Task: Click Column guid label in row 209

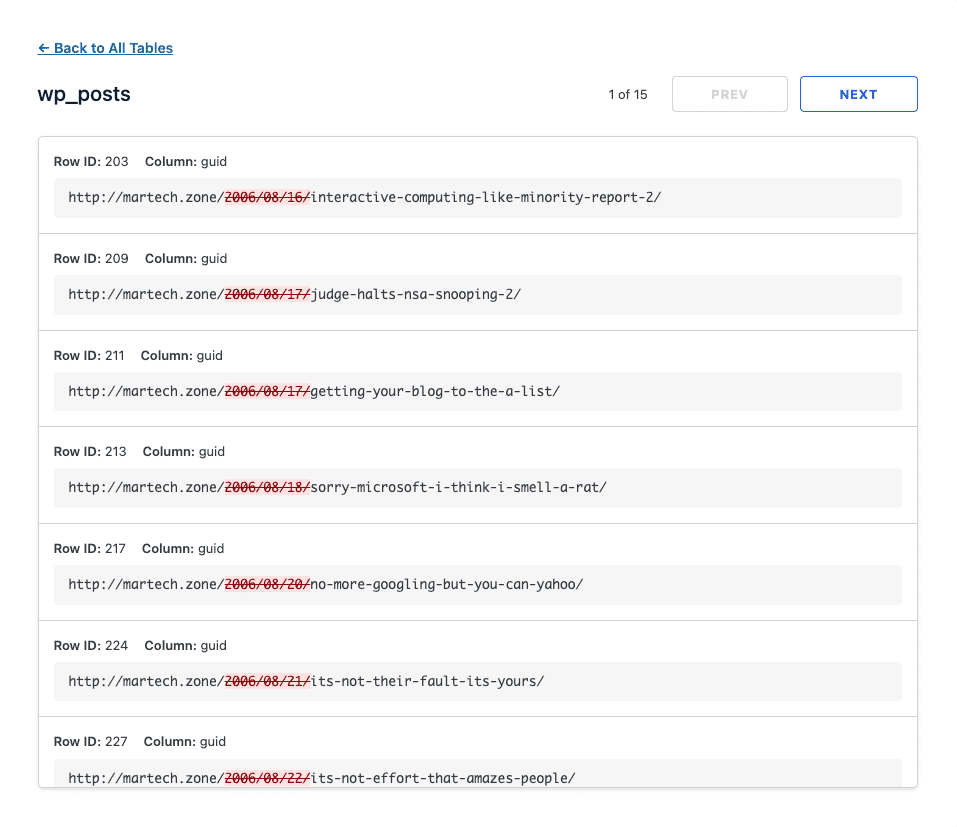Action: 186,259
